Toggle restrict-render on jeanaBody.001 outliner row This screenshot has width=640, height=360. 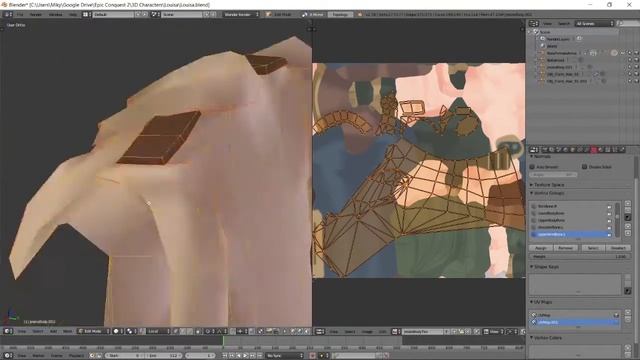[x=636, y=67]
